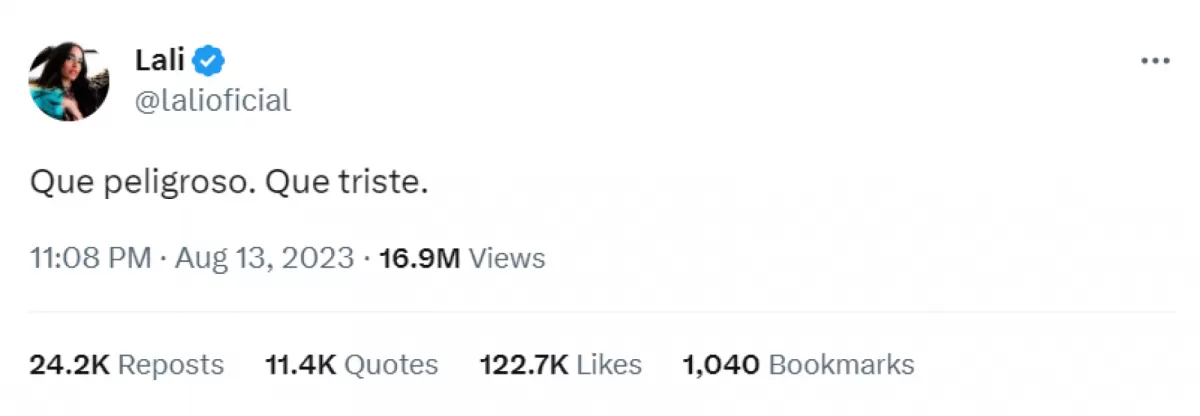1200x416 pixels.
Task: Click the 11.4K quotes number
Action: [300, 364]
